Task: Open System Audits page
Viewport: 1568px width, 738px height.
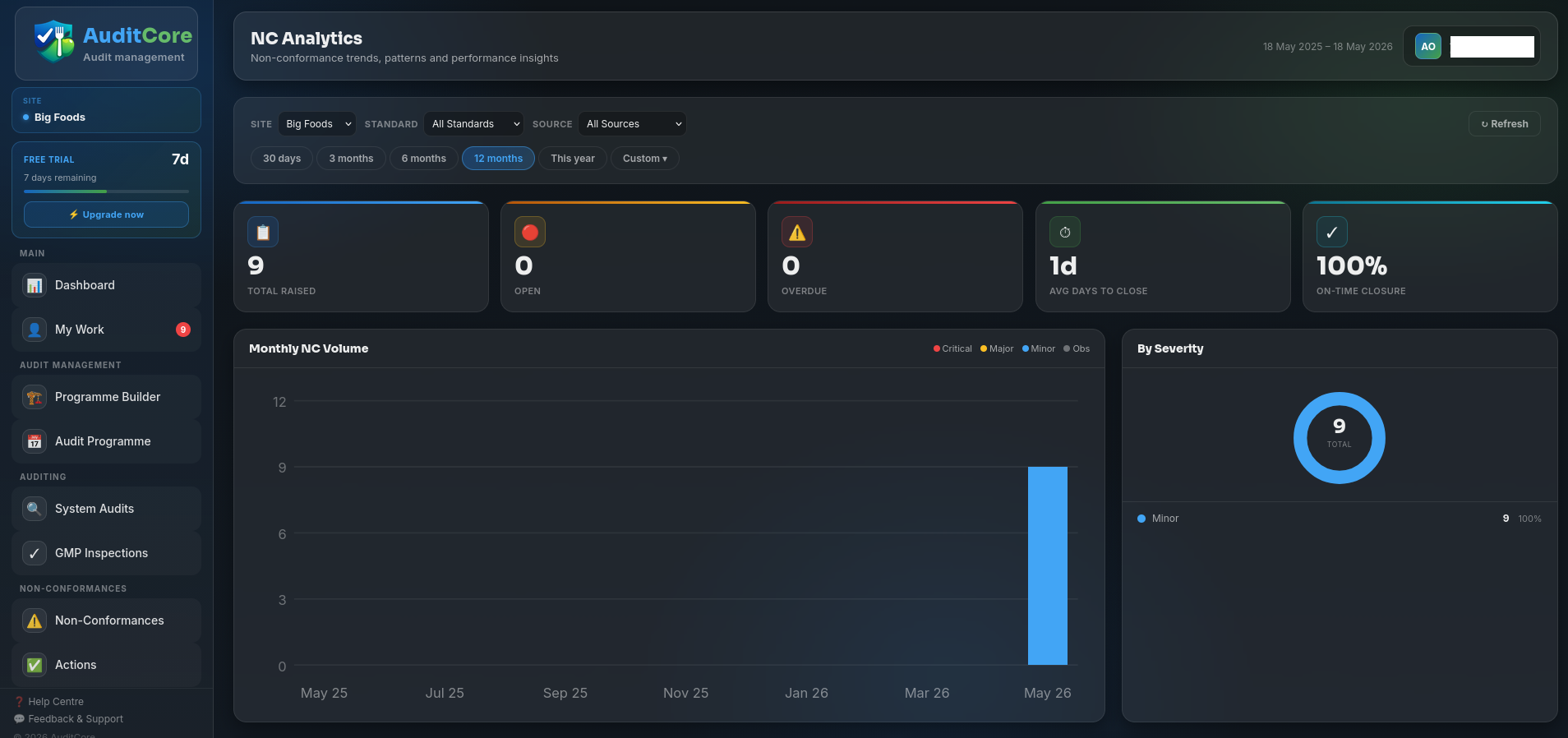Action: pyautogui.click(x=106, y=509)
